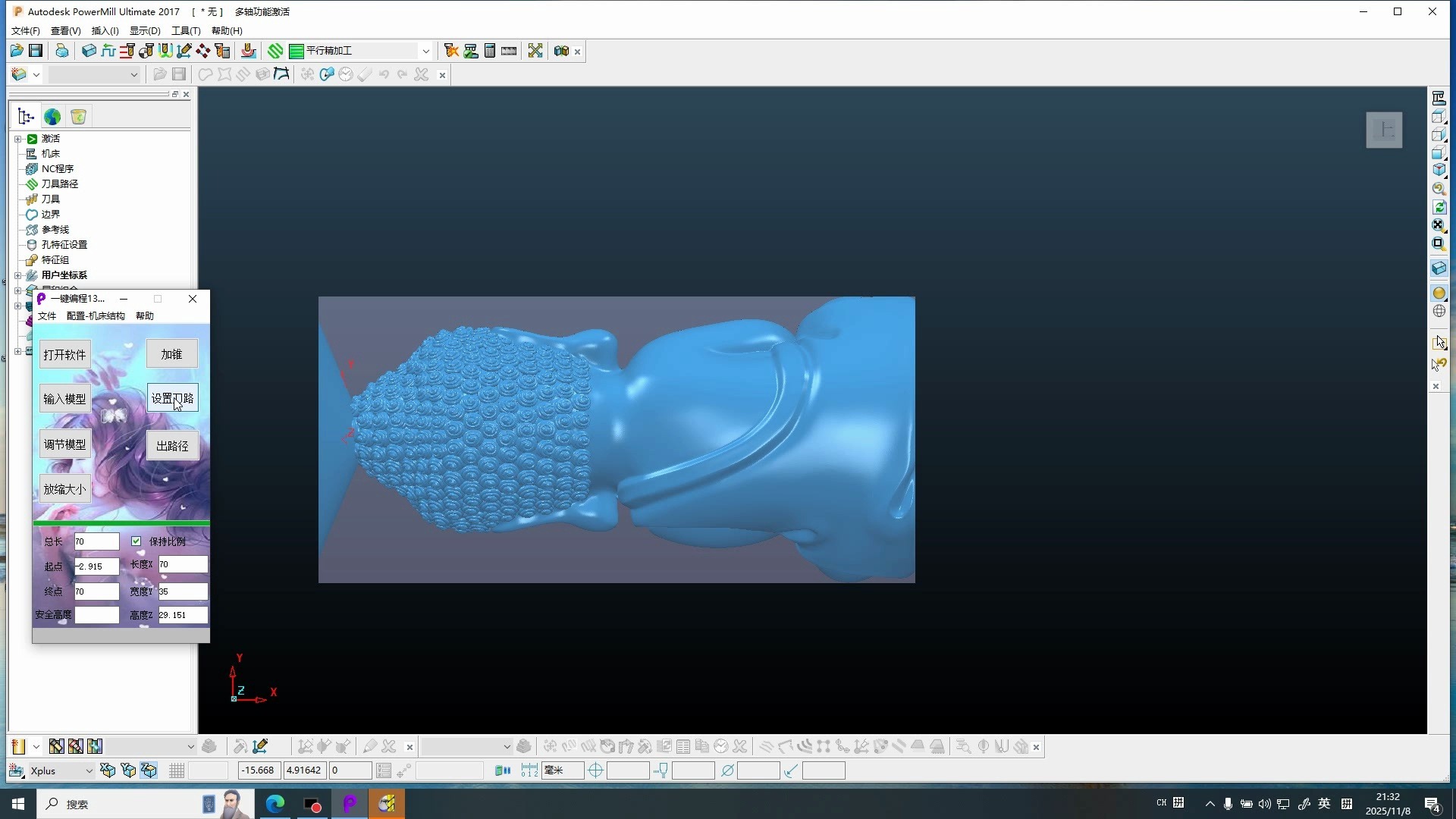Click the calculator icon in the main toolbar
The width and height of the screenshot is (1456, 819).
coord(490,51)
